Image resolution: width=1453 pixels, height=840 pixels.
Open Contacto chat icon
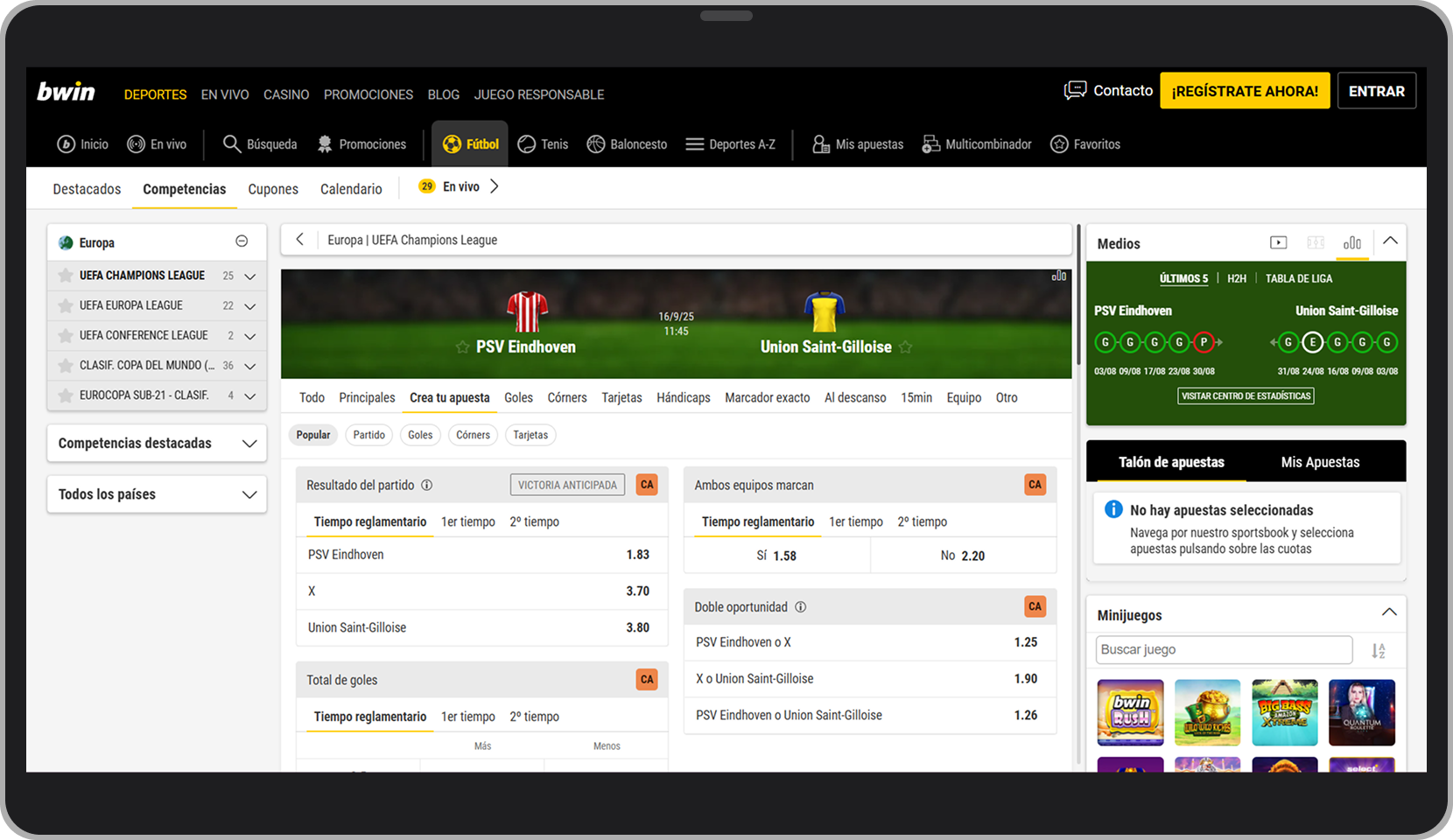[1075, 90]
